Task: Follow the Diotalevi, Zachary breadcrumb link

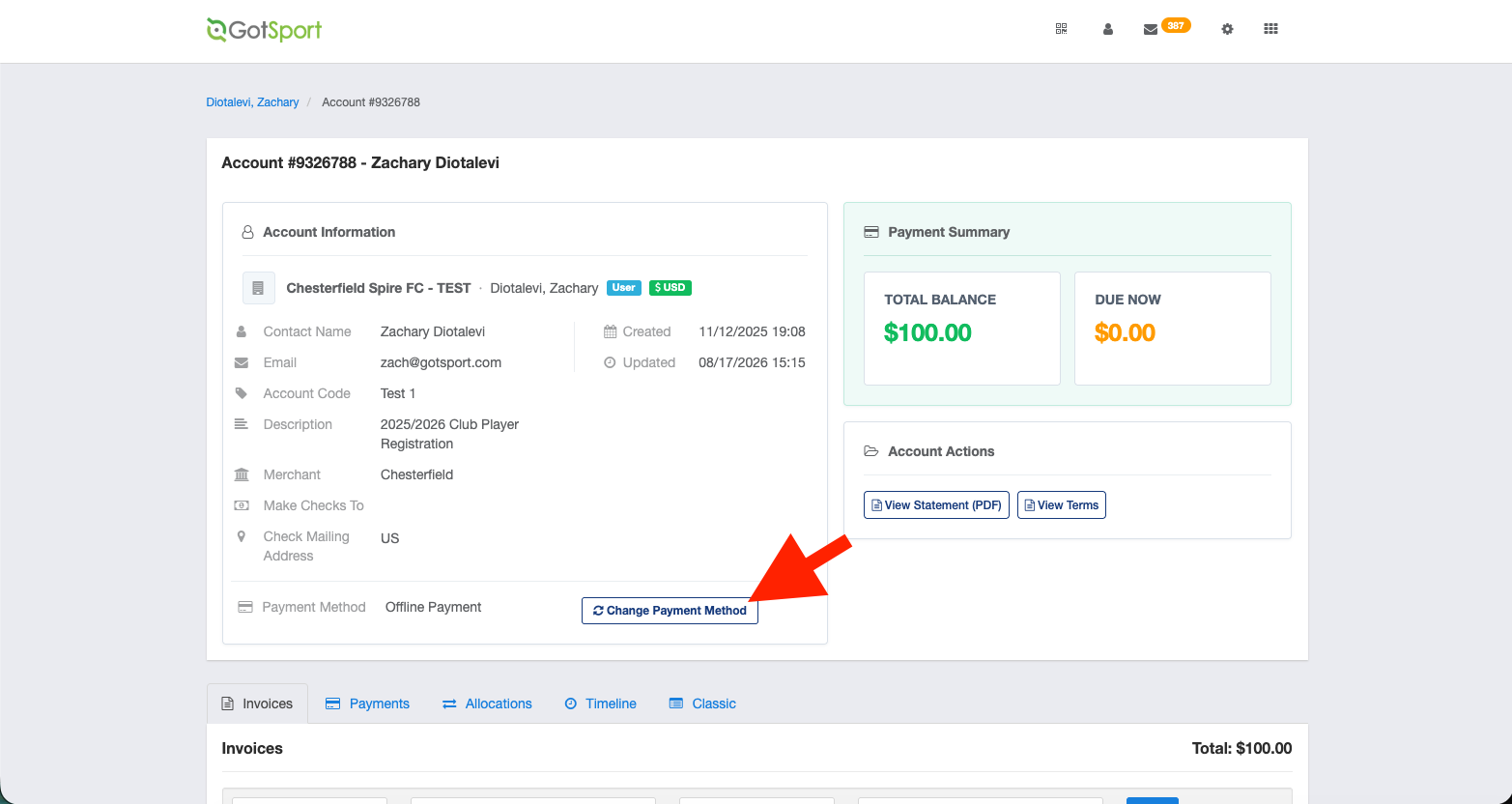Action: point(252,102)
